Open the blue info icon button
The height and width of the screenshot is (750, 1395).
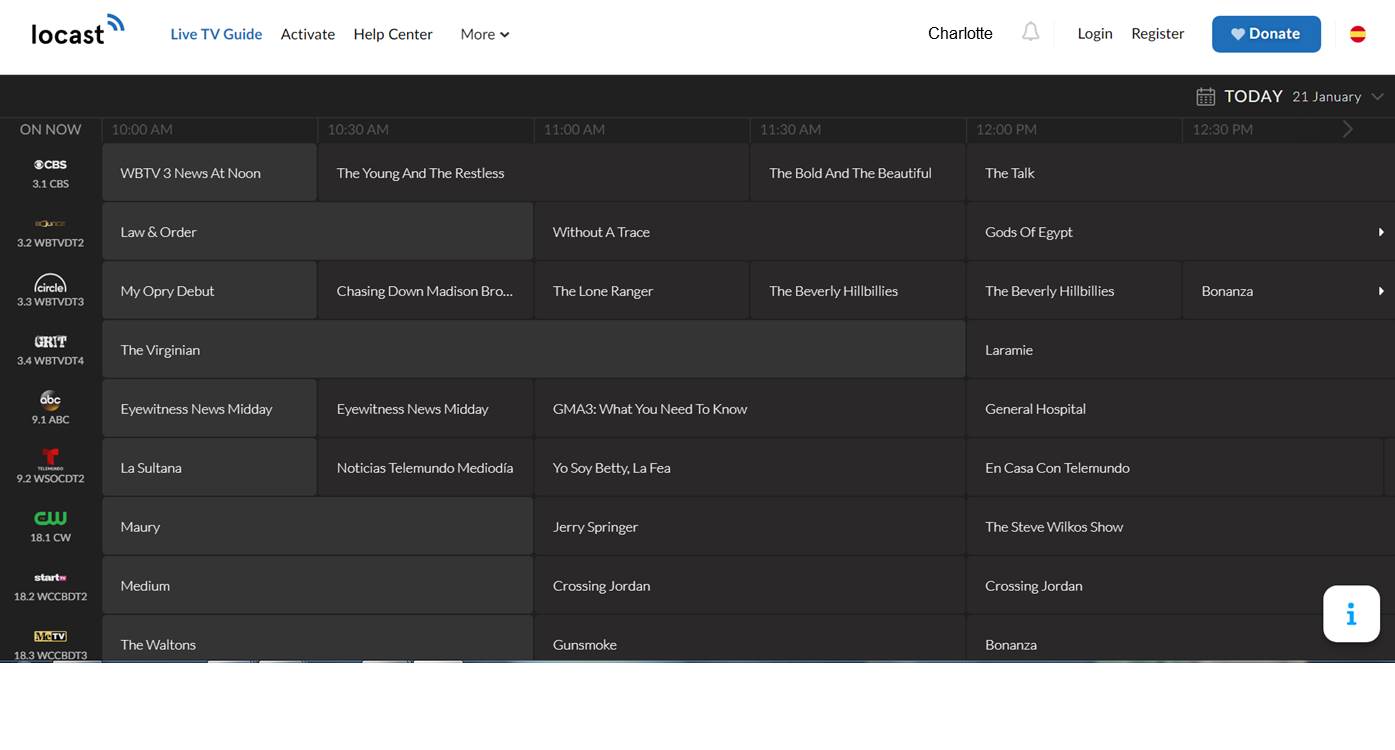click(x=1351, y=614)
